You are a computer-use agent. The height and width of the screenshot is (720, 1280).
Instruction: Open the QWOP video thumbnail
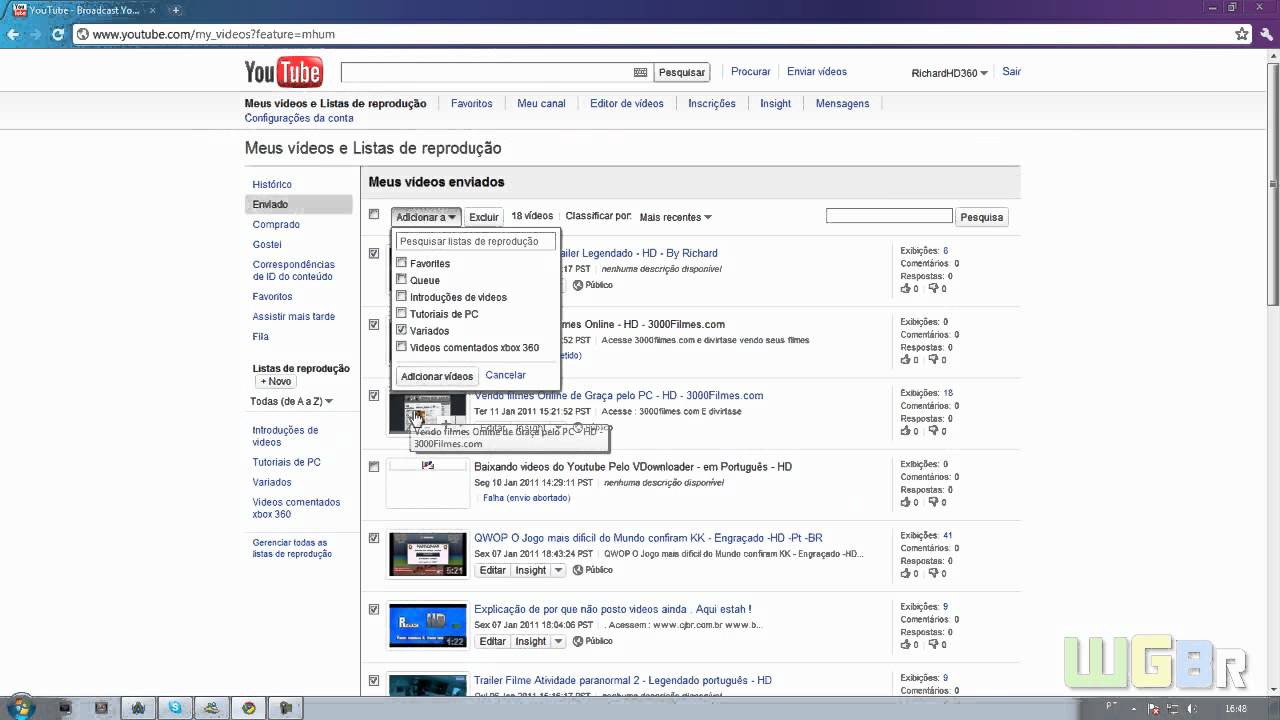click(x=428, y=554)
